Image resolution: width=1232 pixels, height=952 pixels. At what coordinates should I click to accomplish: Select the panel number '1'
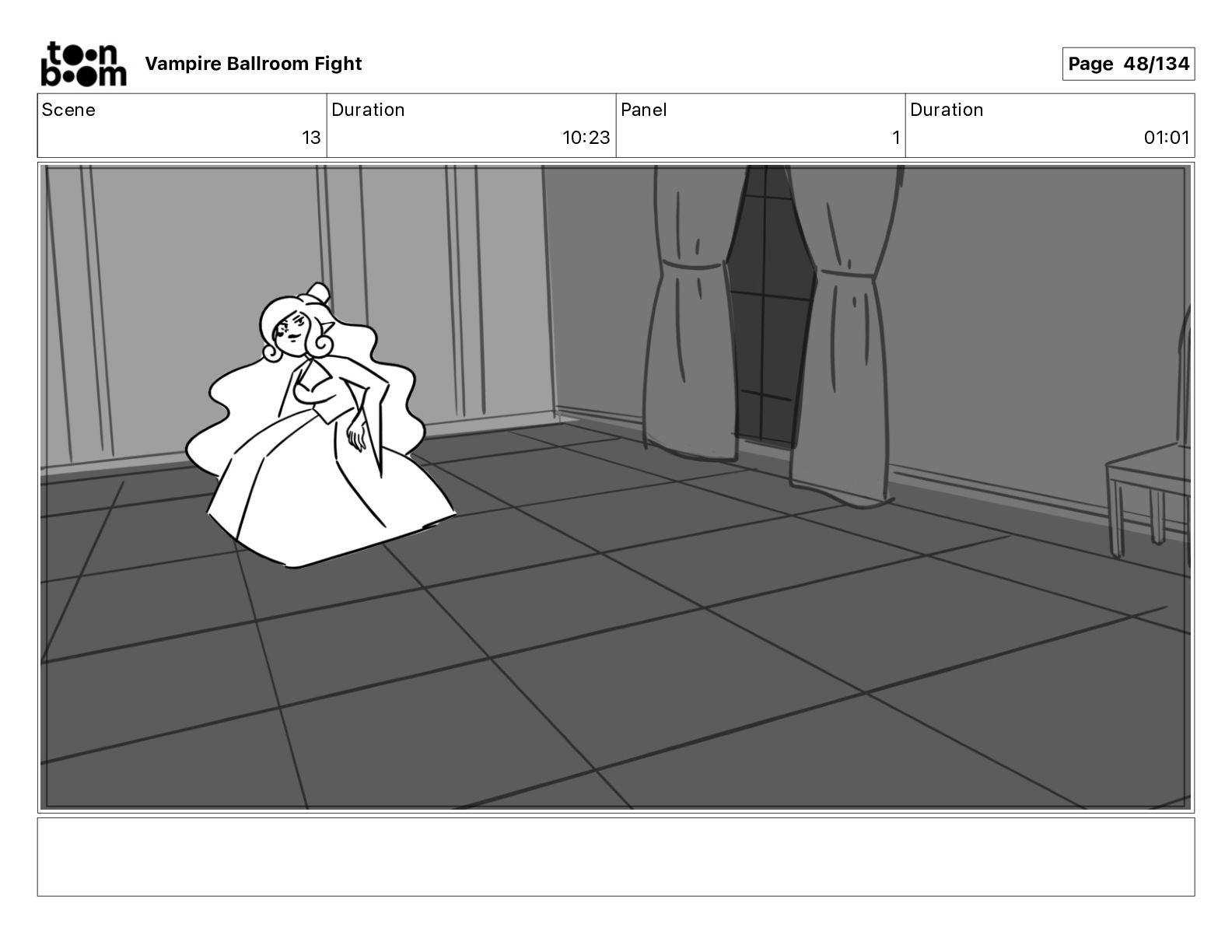[x=896, y=138]
